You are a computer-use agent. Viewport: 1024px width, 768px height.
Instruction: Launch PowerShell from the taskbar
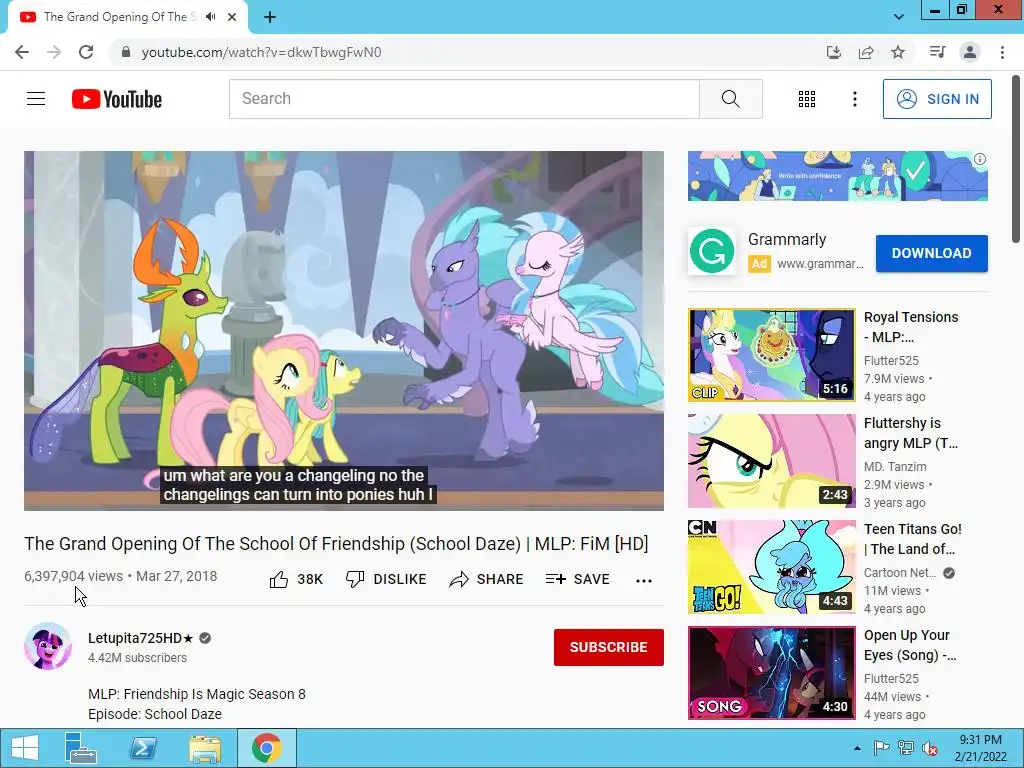coord(143,748)
